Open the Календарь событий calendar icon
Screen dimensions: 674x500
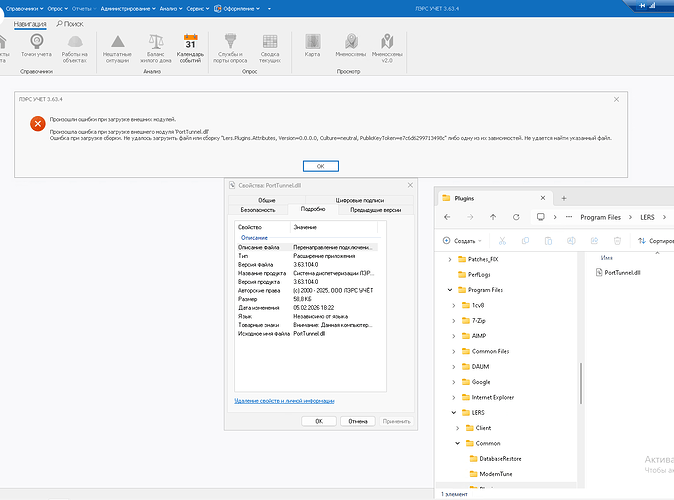[x=190, y=42]
